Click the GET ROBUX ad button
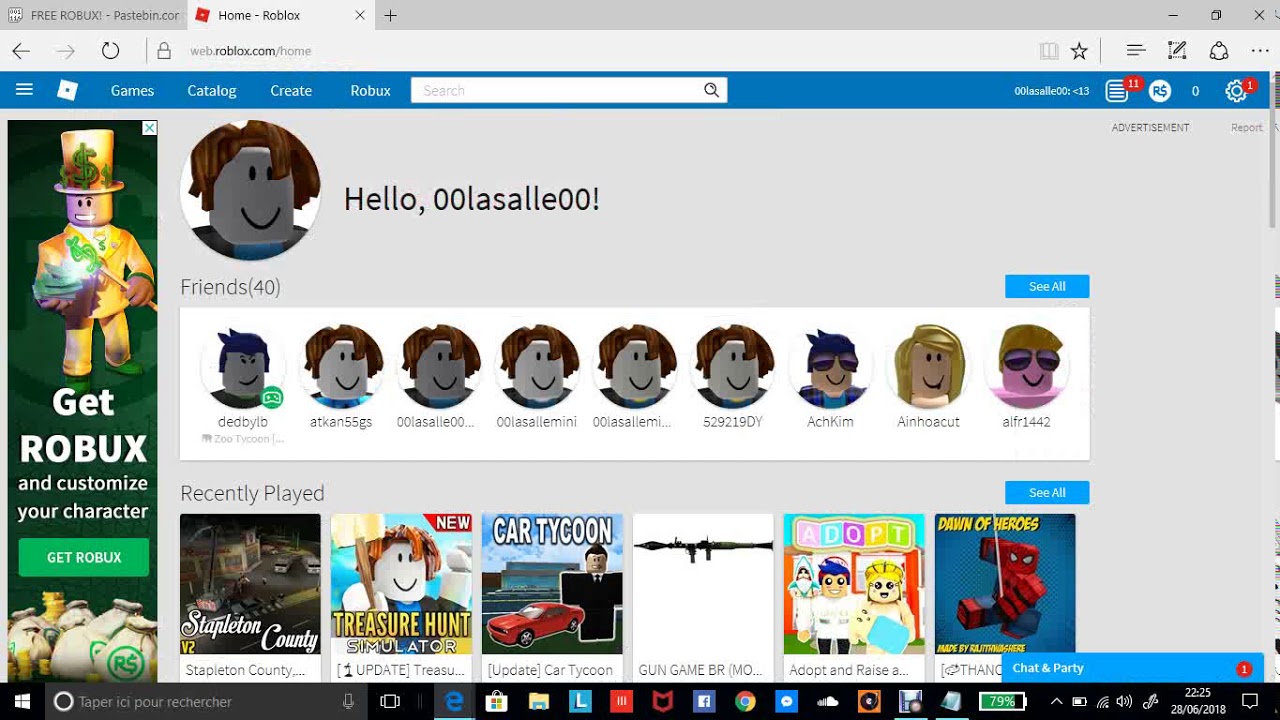 point(84,557)
